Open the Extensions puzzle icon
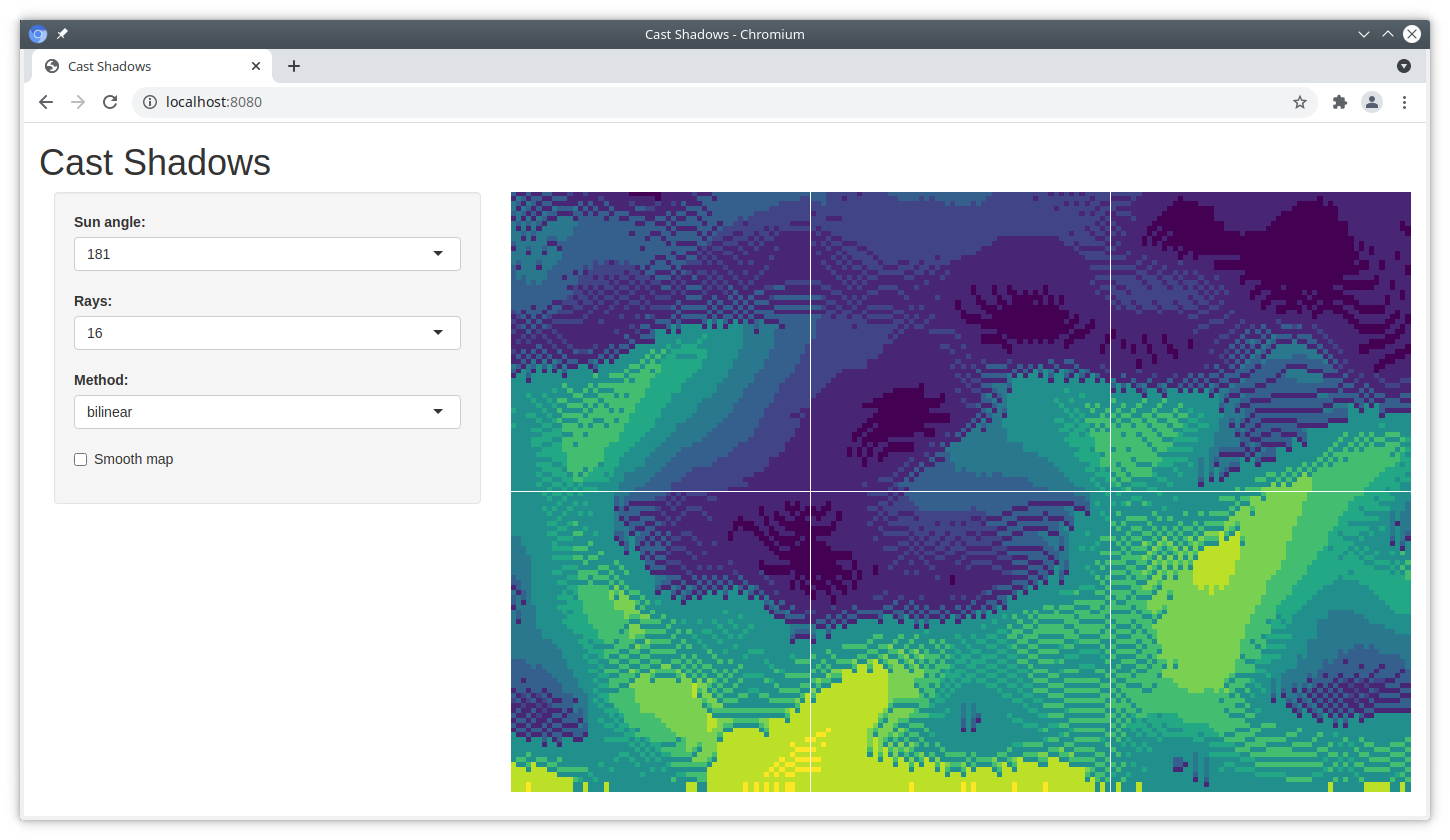1450x840 pixels. click(1340, 102)
